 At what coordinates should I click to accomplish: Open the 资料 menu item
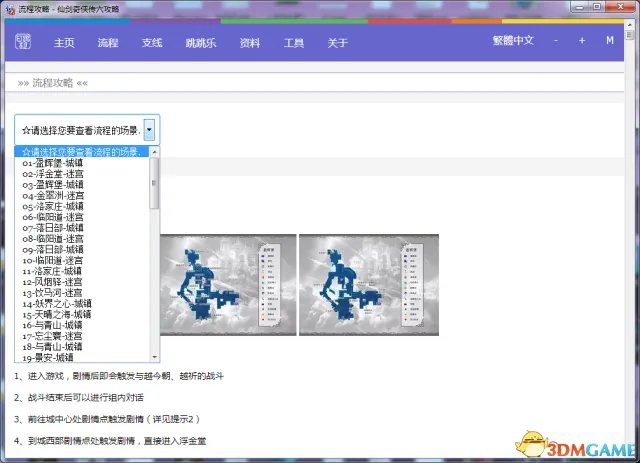pyautogui.click(x=249, y=42)
